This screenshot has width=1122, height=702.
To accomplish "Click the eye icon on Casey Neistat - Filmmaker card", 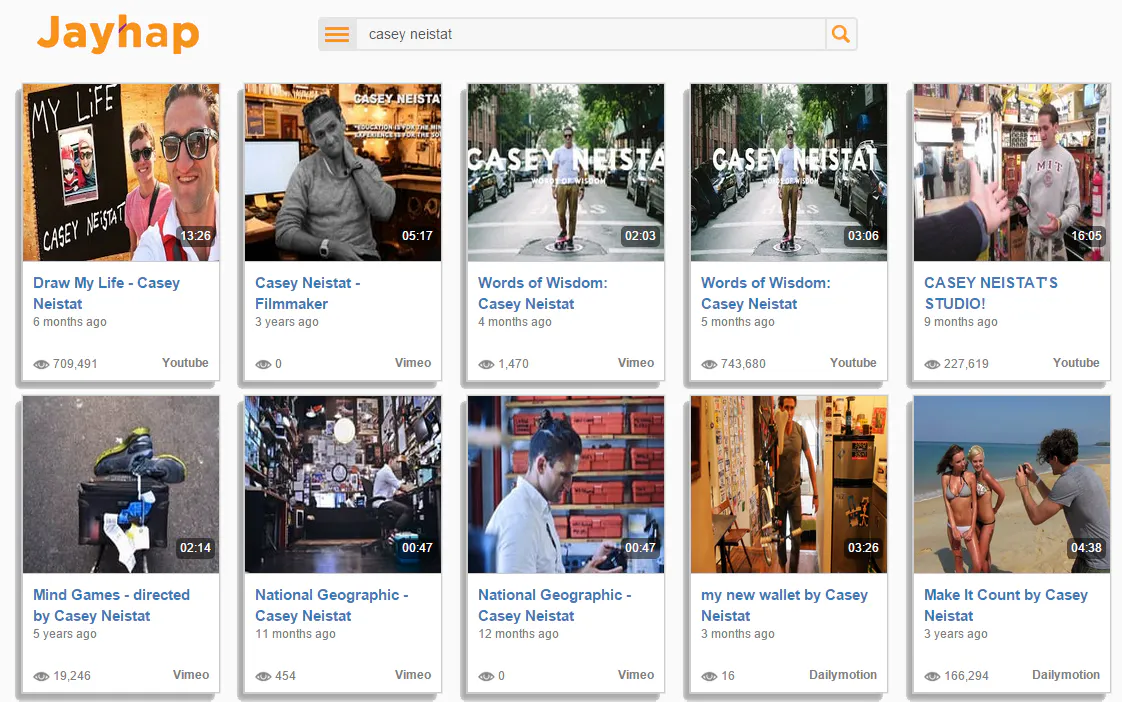I will (263, 364).
